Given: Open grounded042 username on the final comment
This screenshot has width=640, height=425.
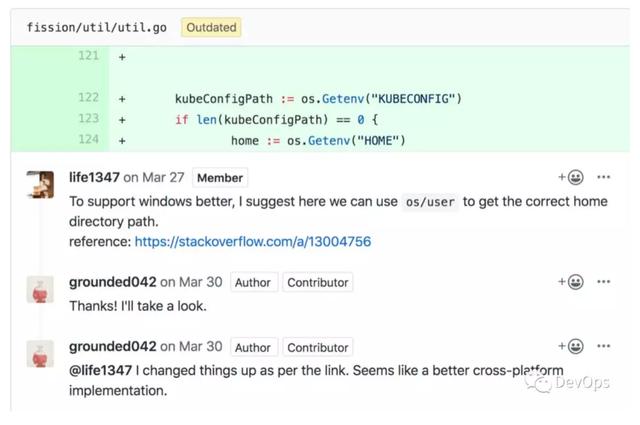Looking at the screenshot, I should pos(113,346).
